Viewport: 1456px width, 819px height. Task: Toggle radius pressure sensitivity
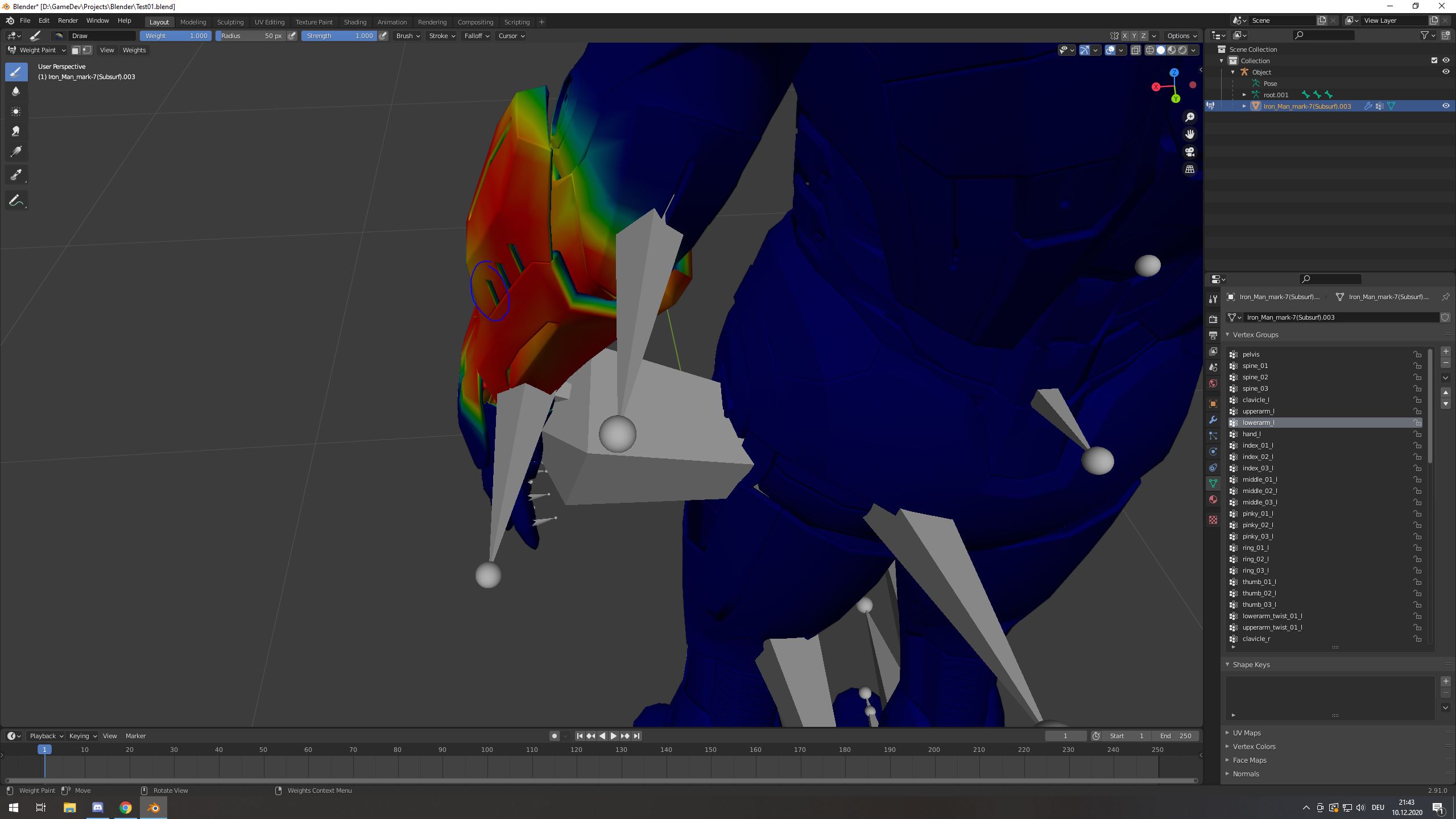tap(292, 36)
